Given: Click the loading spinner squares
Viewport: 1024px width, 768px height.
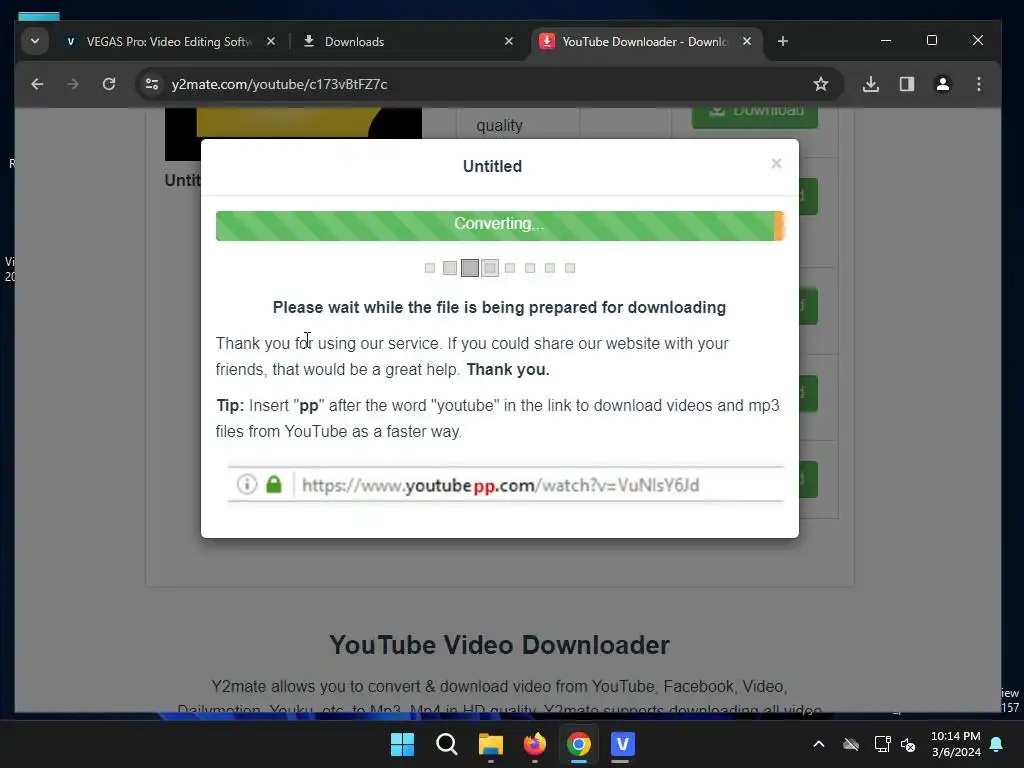Looking at the screenshot, I should click(500, 268).
